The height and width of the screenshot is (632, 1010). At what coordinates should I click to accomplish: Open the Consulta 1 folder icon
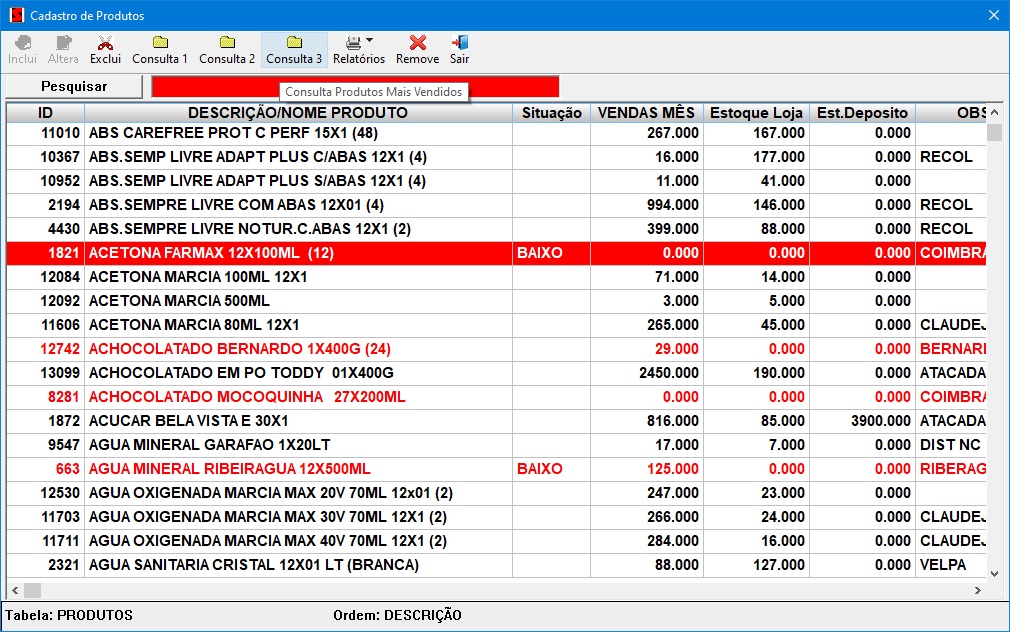pos(160,43)
